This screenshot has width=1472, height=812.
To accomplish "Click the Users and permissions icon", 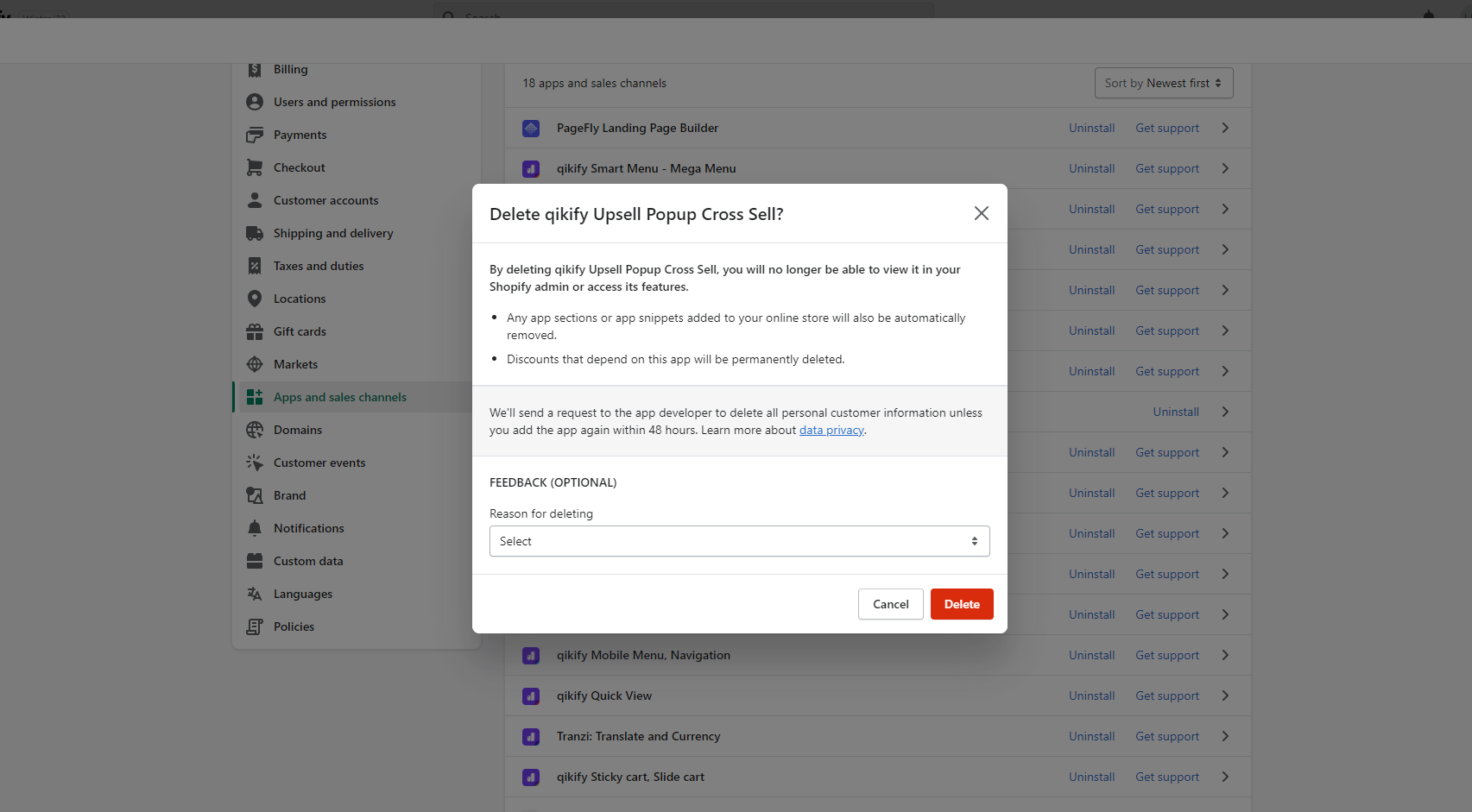I will (255, 102).
